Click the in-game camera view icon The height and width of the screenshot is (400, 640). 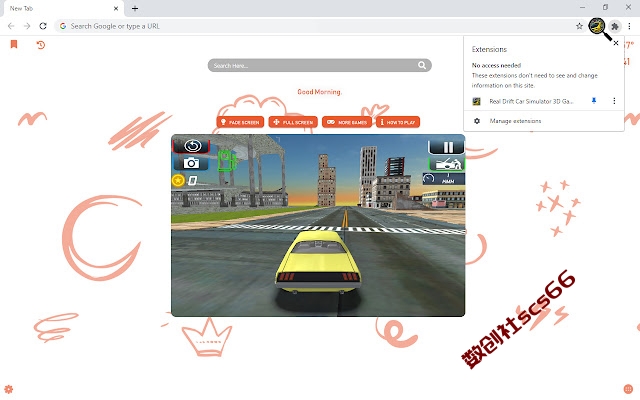pos(191,164)
